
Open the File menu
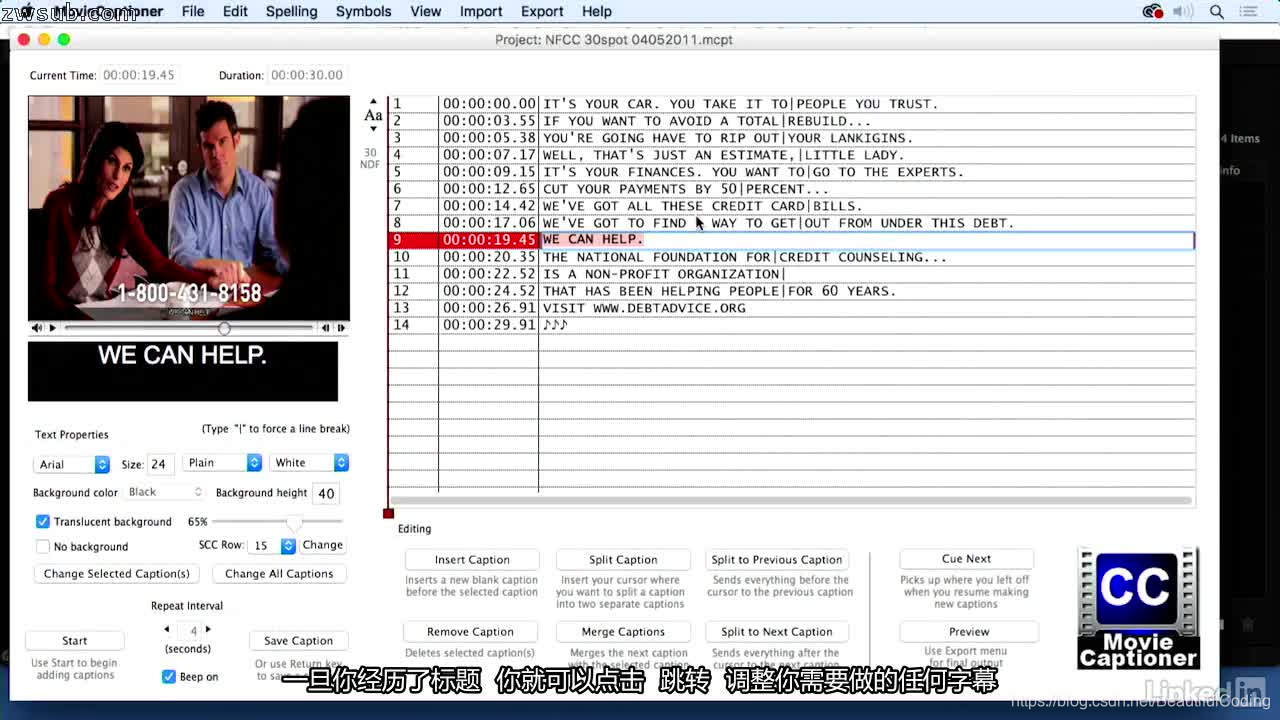pyautogui.click(x=193, y=12)
